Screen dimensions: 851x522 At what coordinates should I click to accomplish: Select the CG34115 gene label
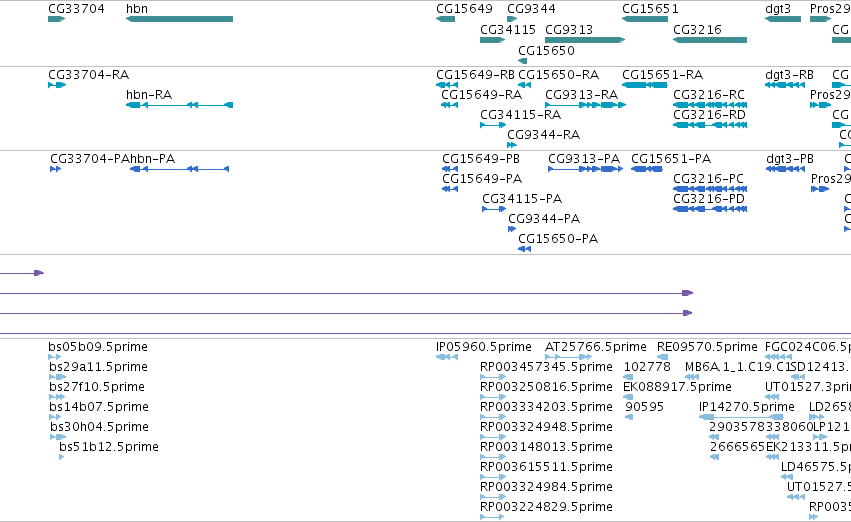[x=508, y=29]
